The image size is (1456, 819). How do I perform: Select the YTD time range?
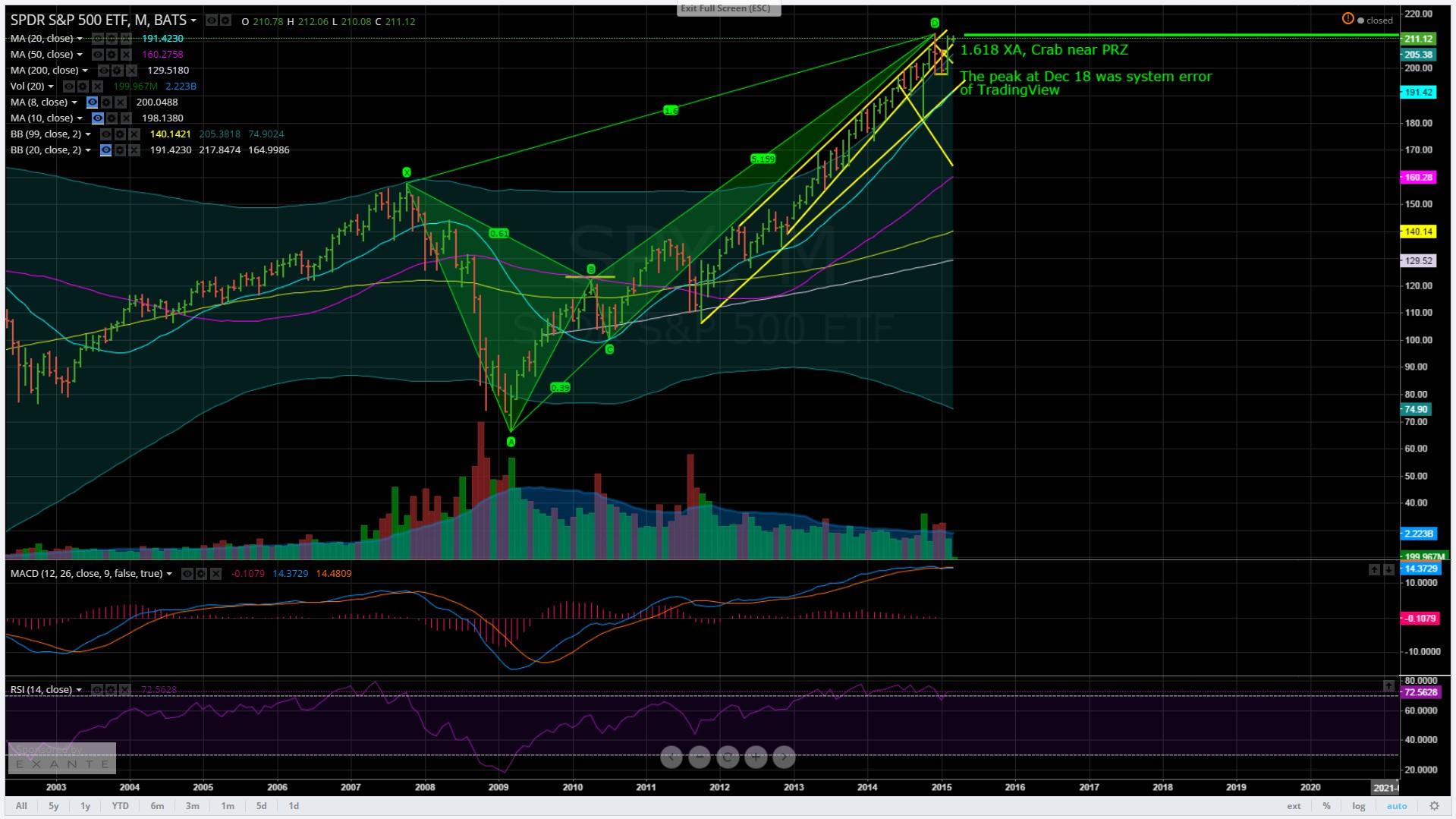(120, 805)
